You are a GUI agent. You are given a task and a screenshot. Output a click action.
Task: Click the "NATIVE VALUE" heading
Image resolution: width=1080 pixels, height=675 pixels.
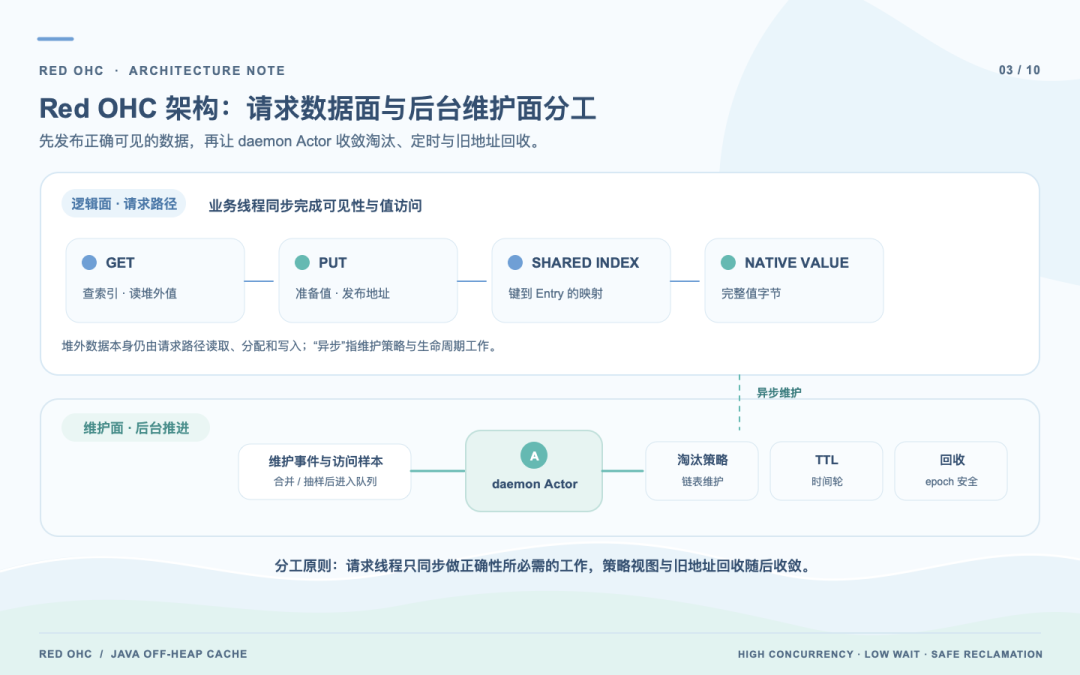796,262
